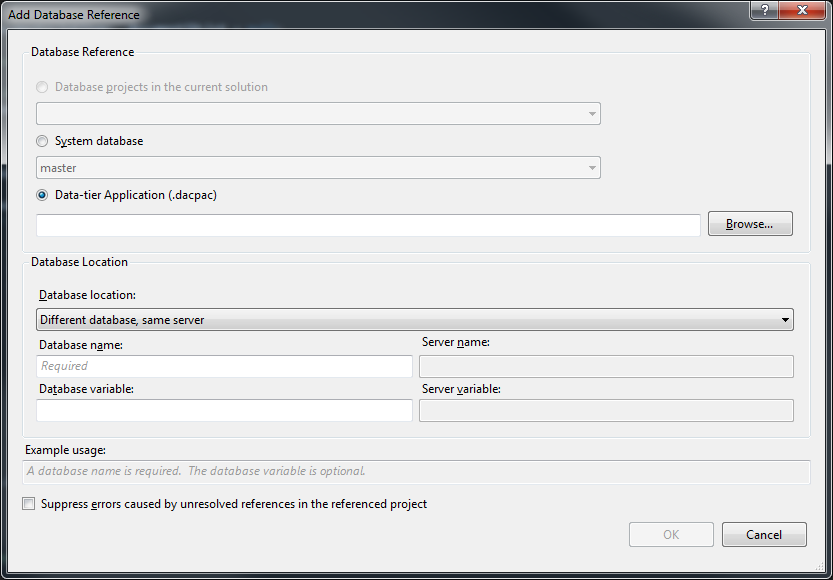The width and height of the screenshot is (833, 580).
Task: Enable Suppress errors from unresolved references
Action: click(29, 504)
